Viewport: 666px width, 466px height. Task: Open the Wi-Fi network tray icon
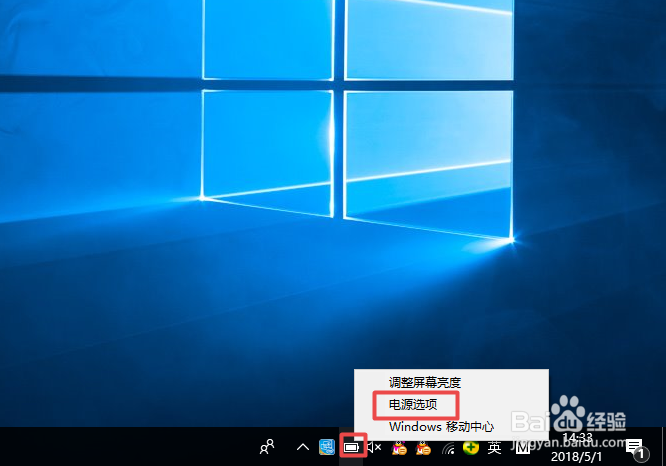tap(448, 448)
